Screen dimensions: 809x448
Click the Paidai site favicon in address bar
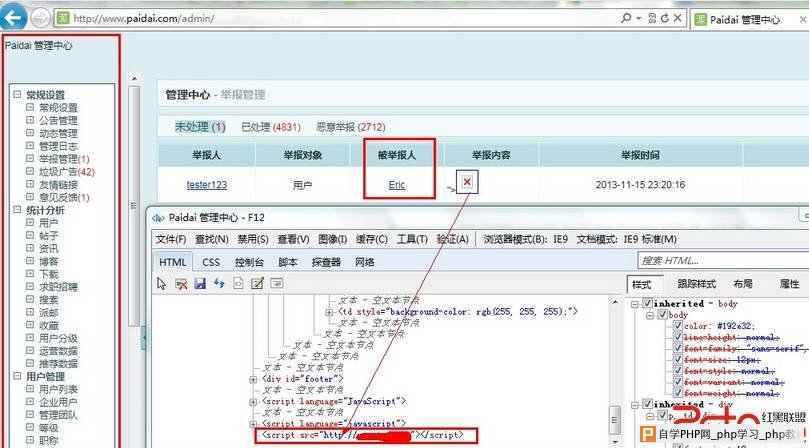pyautogui.click(x=63, y=19)
